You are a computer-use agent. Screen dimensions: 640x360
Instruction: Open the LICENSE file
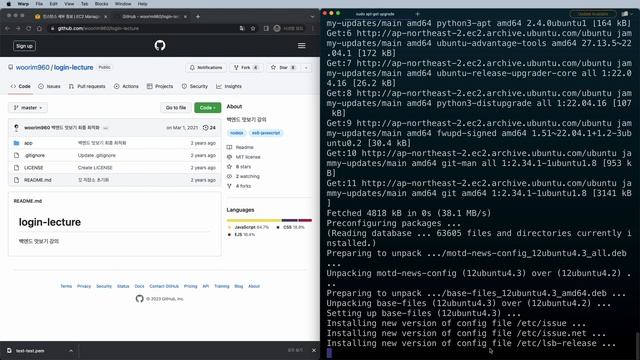[33, 168]
